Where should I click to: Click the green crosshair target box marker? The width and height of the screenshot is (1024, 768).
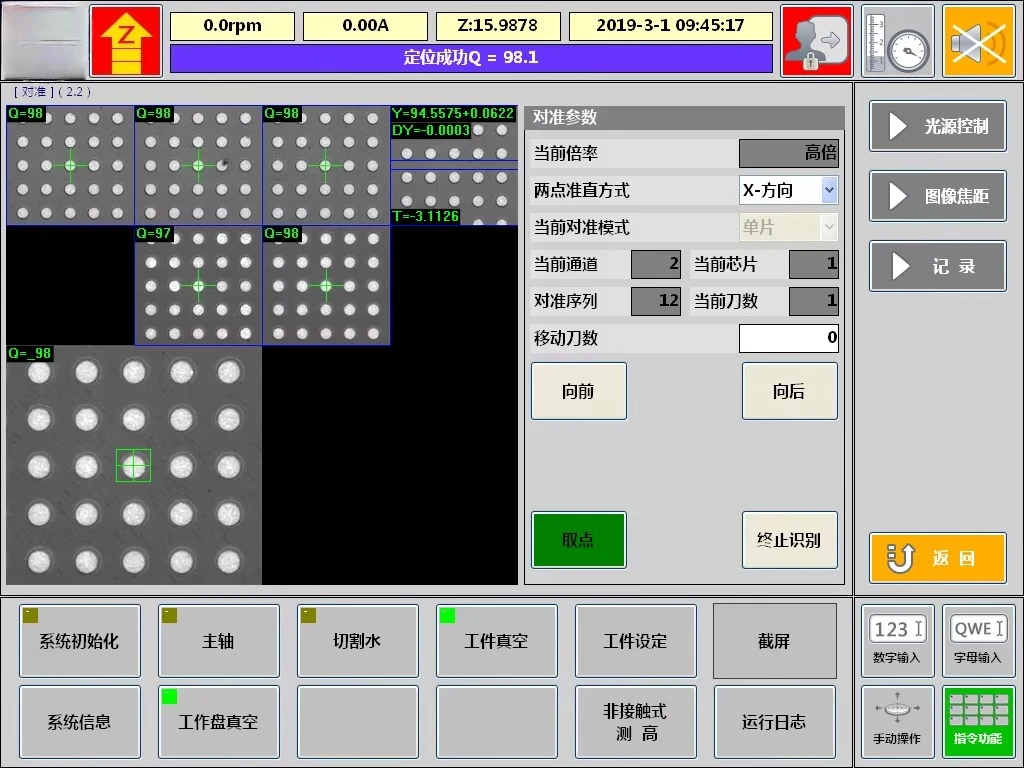click(x=133, y=466)
